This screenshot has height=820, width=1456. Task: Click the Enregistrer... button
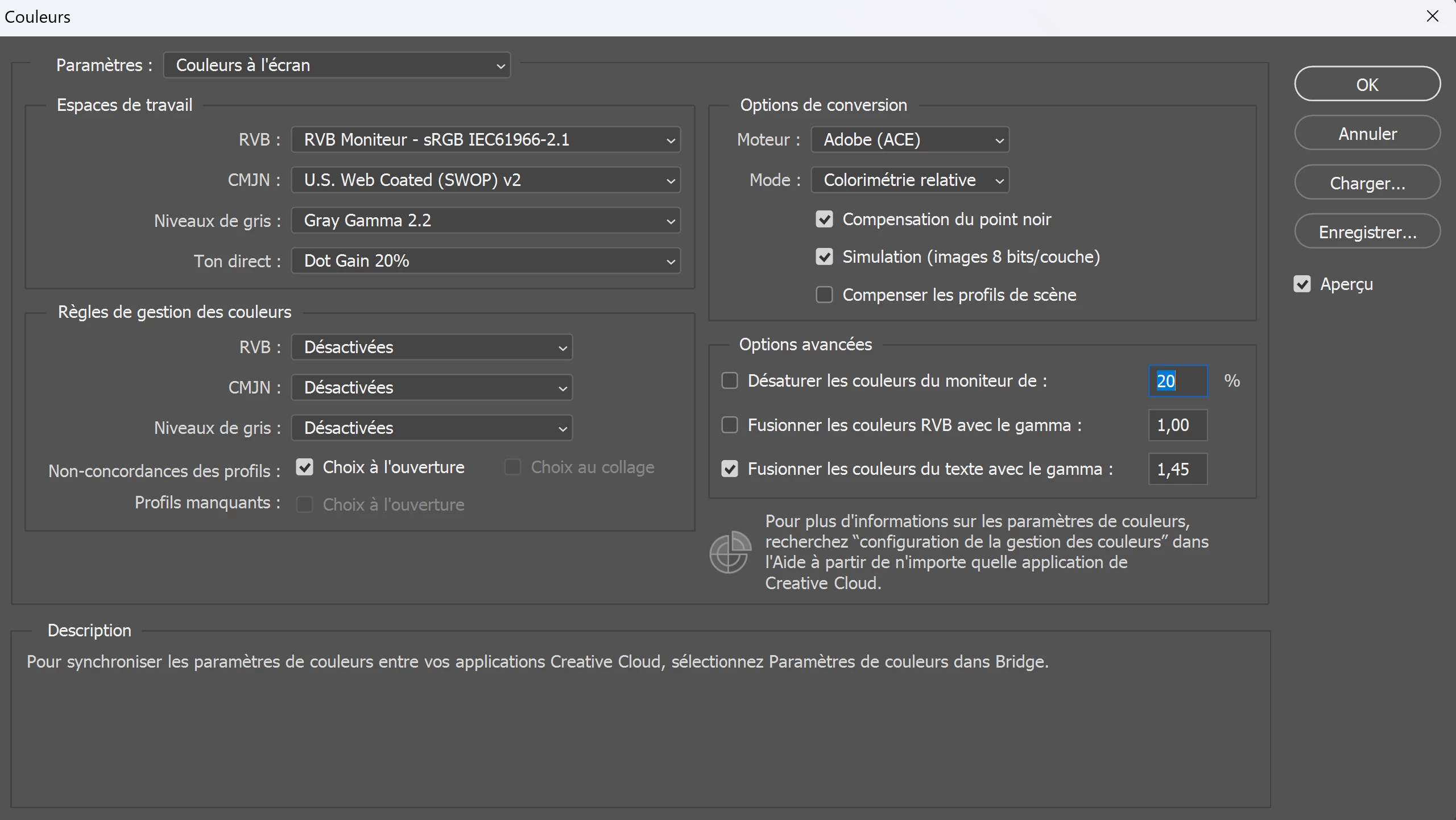(x=1367, y=232)
